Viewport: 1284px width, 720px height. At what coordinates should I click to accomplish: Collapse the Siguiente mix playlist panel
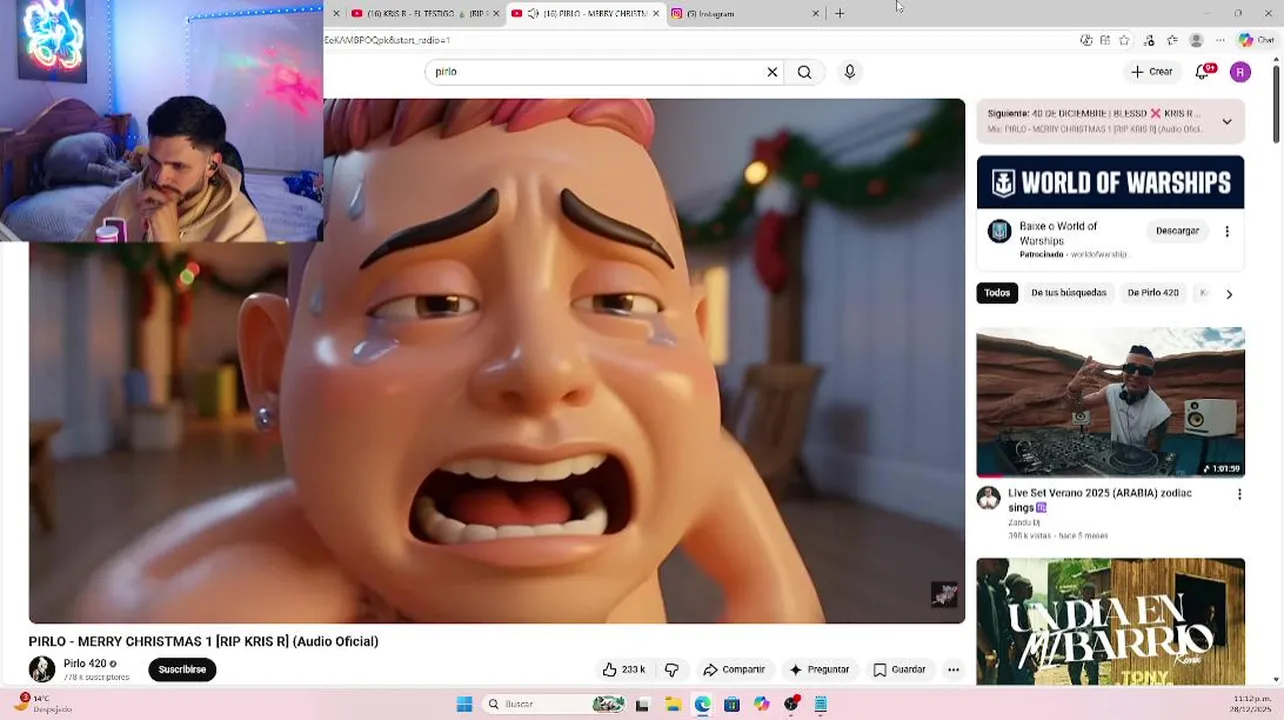pos(1227,122)
